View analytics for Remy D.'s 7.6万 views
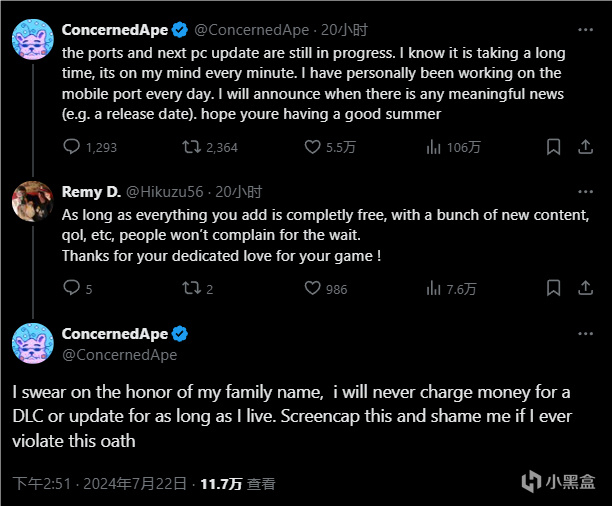Screen dimensions: 613x506 tap(434, 289)
